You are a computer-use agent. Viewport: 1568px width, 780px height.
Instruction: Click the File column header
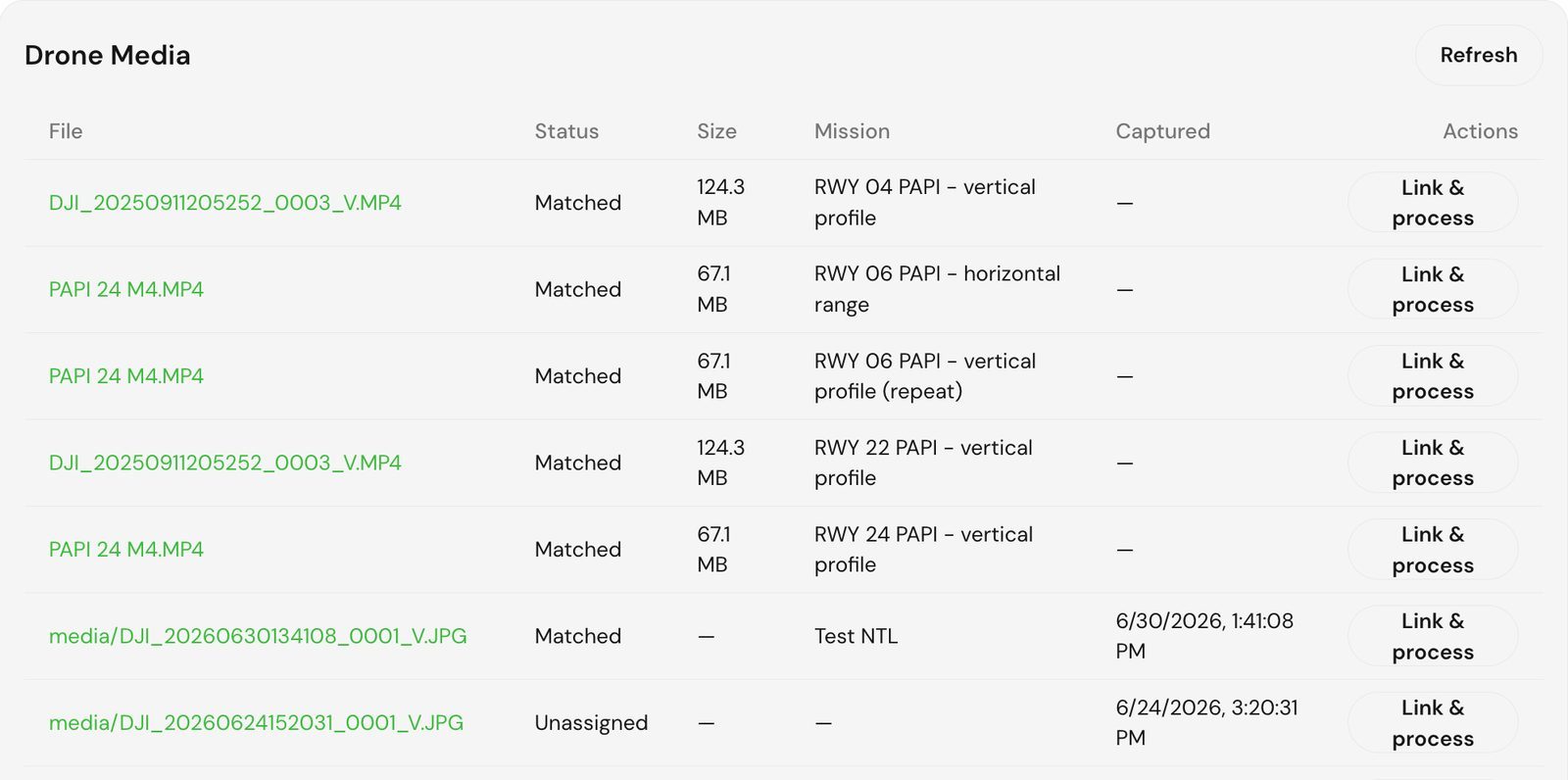point(66,131)
